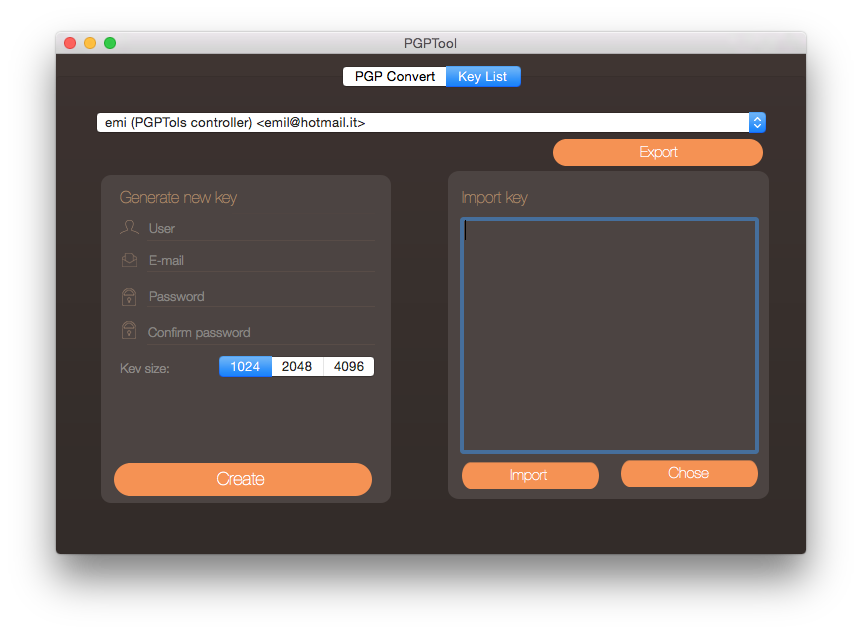Click the Chose button
Image resolution: width=862 pixels, height=634 pixels.
(689, 473)
